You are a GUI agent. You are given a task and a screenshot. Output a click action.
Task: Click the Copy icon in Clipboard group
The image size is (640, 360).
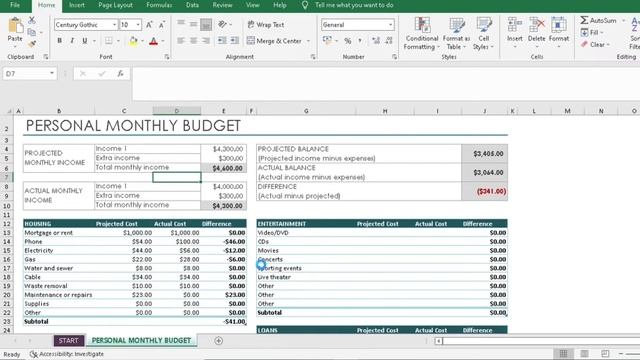(32, 32)
